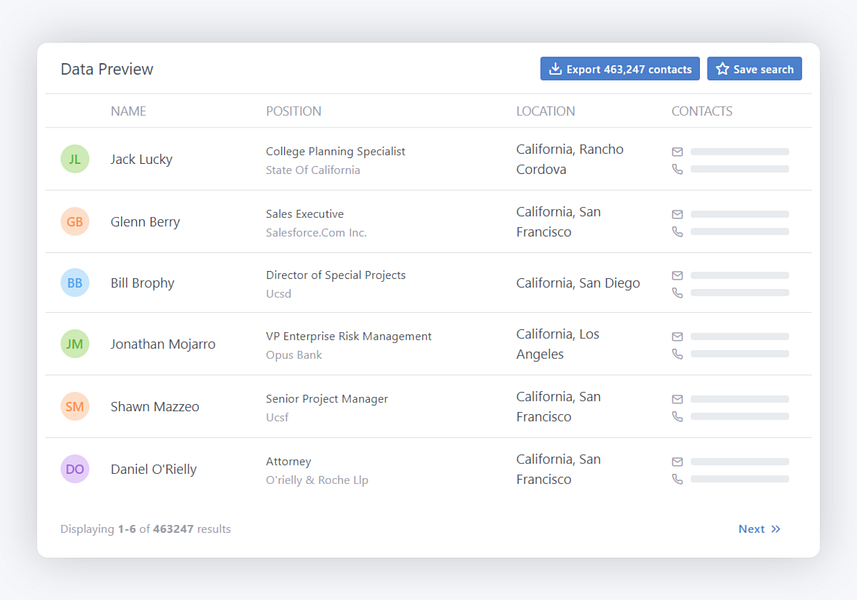
Task: Click the phone icon for Daniel O'Rielly
Action: click(x=677, y=479)
